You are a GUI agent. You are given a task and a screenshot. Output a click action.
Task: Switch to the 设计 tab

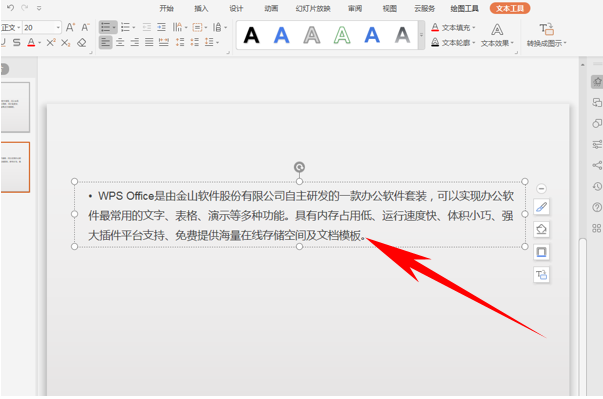pos(236,8)
